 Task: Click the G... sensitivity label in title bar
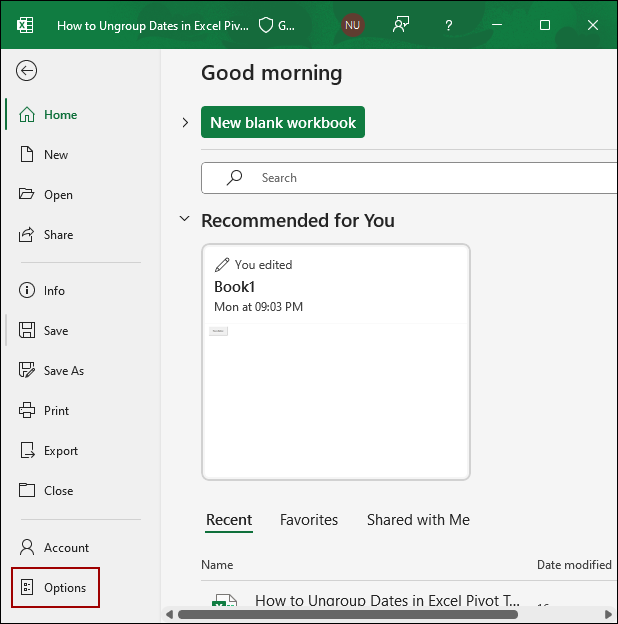[286, 26]
